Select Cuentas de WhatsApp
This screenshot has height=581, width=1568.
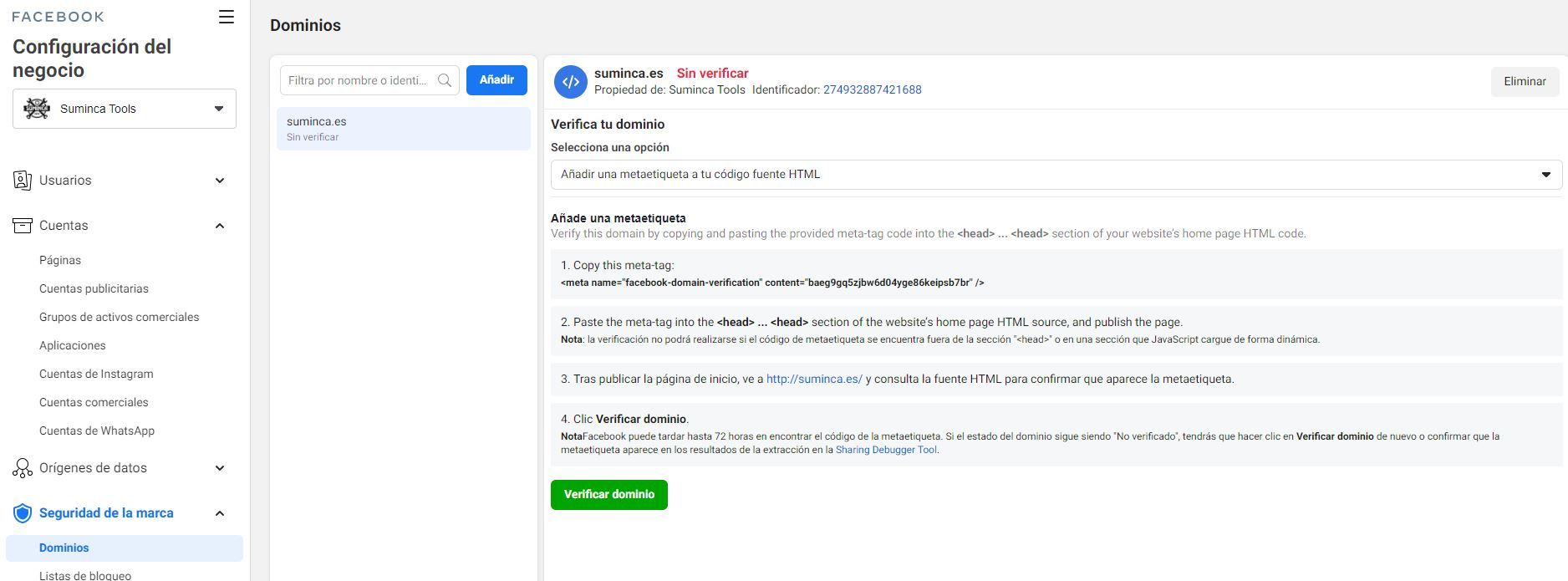coord(97,431)
